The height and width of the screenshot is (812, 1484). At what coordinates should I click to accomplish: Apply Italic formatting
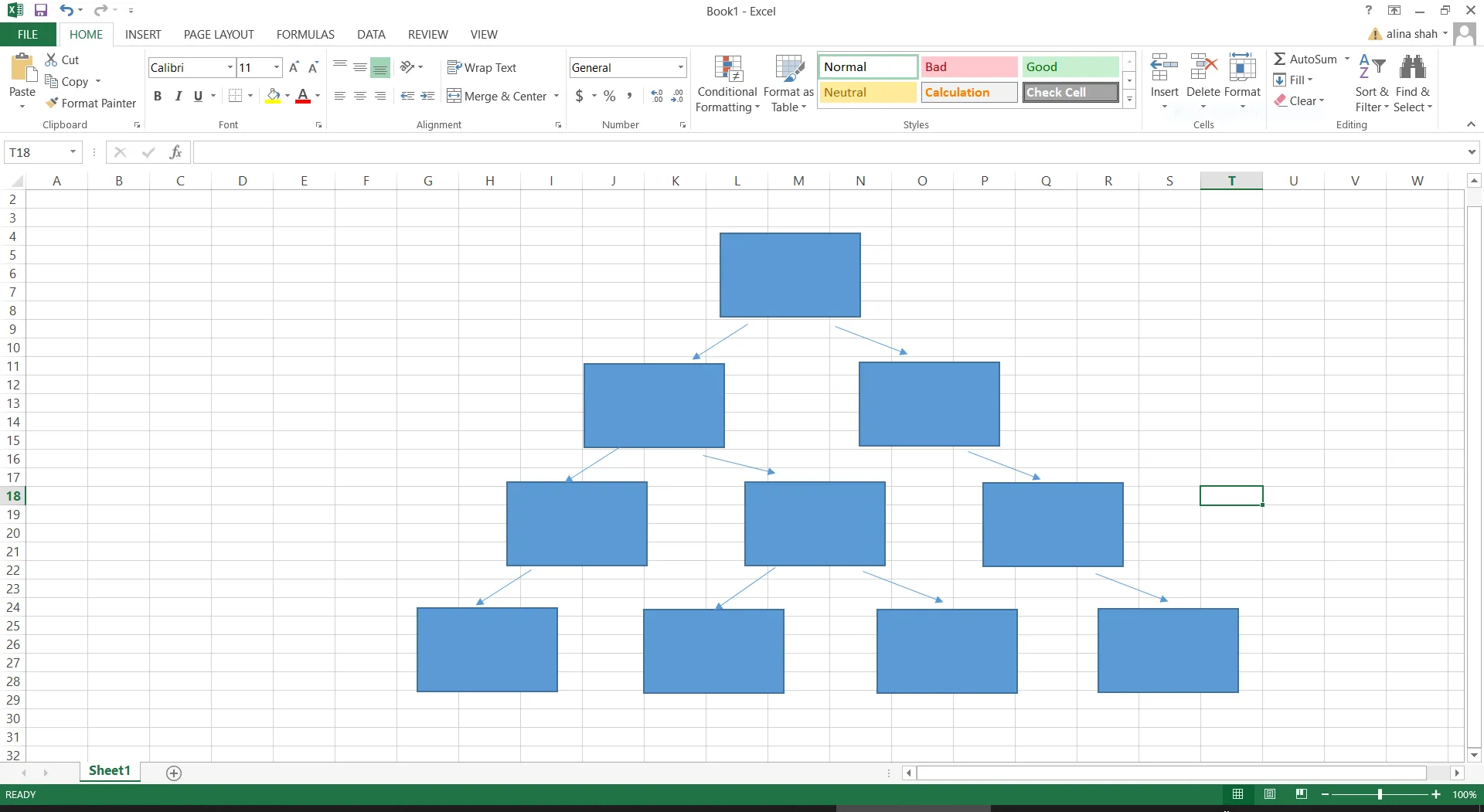pyautogui.click(x=179, y=96)
